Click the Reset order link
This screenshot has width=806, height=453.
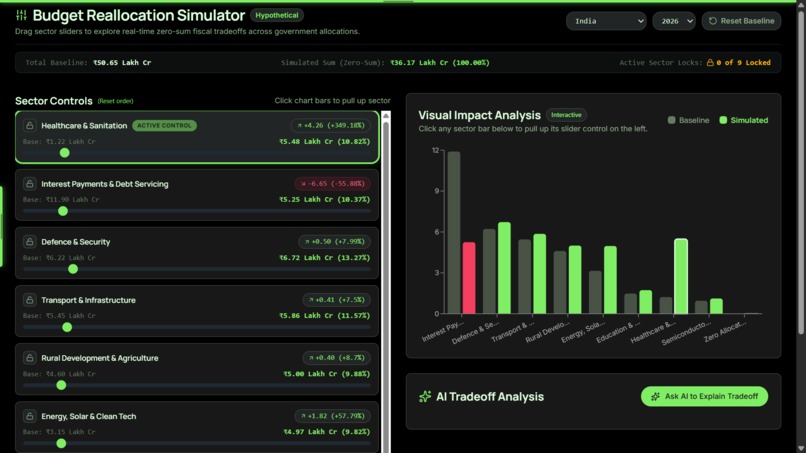(116, 101)
